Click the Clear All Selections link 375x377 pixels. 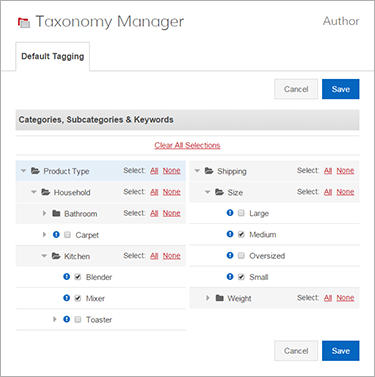[x=187, y=145]
